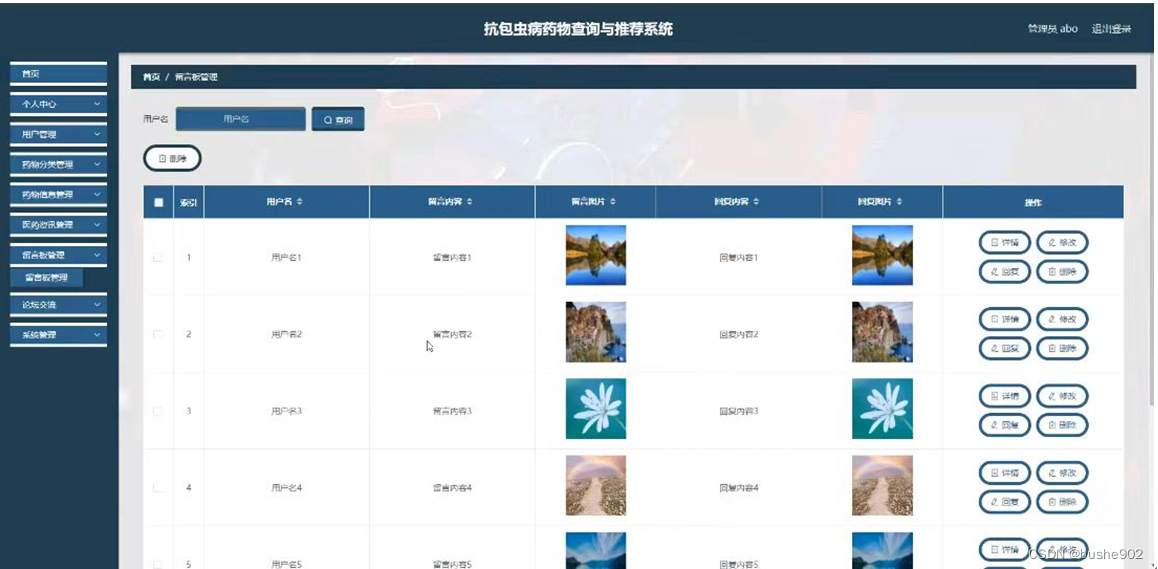Viewport: 1158px width, 569px height.
Task: Click 回复 in the 用户名3 row
Action: pos(1004,425)
